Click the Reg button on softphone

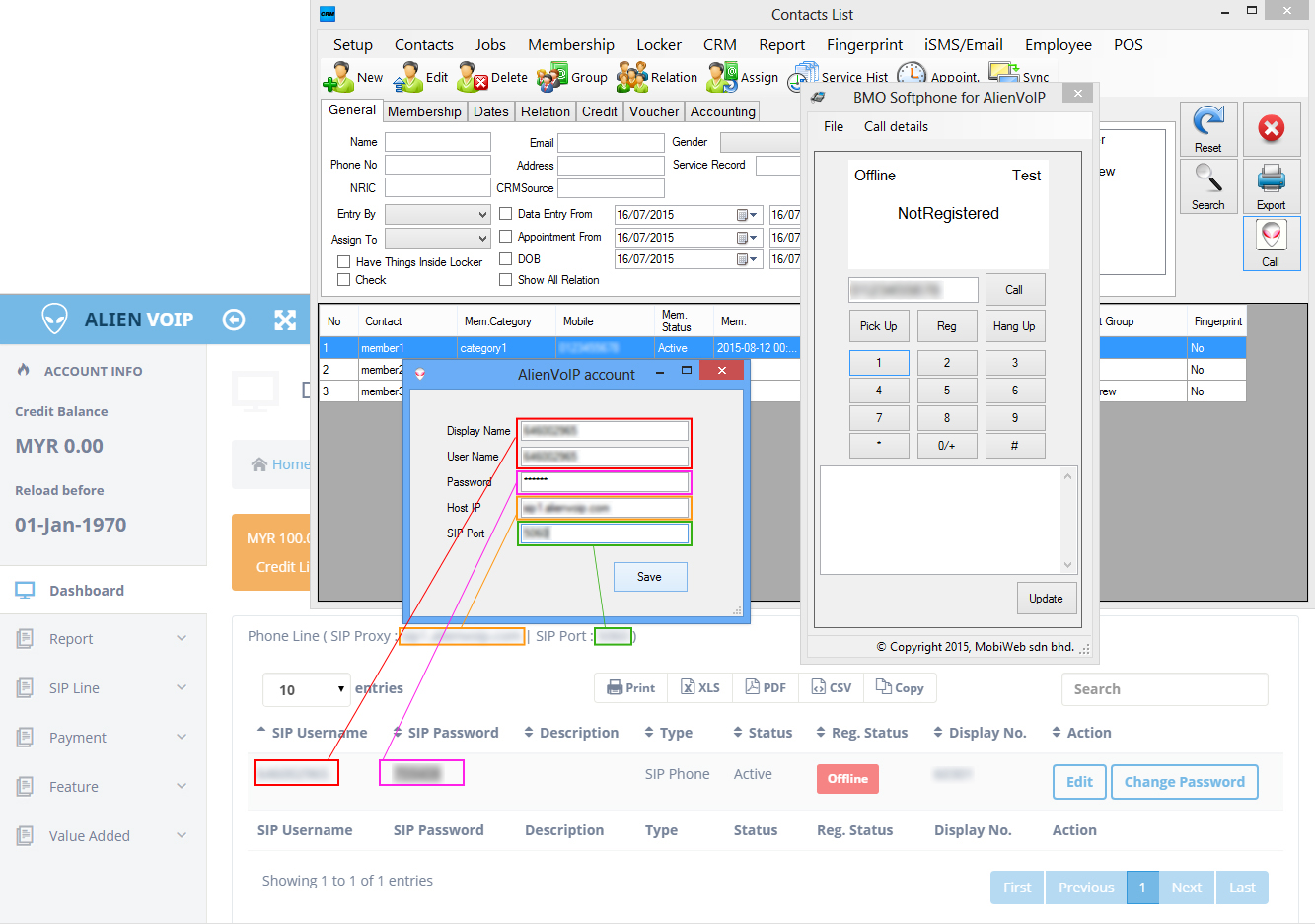(x=947, y=326)
